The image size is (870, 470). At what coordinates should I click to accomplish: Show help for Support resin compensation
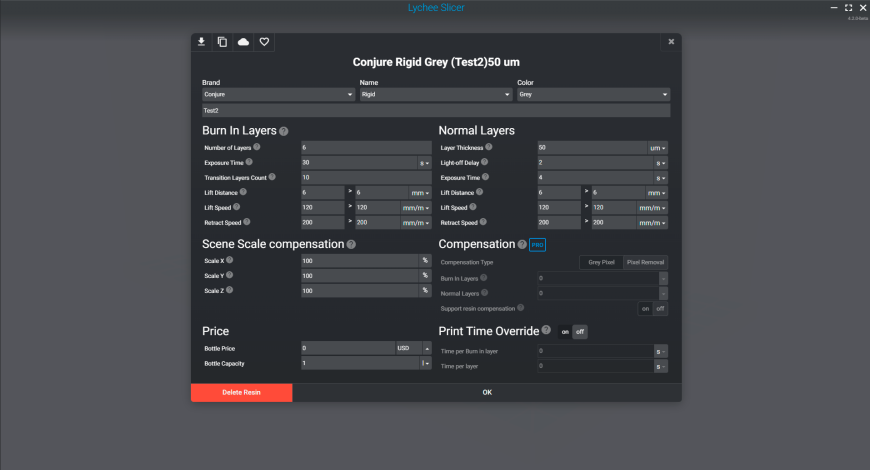point(520,307)
